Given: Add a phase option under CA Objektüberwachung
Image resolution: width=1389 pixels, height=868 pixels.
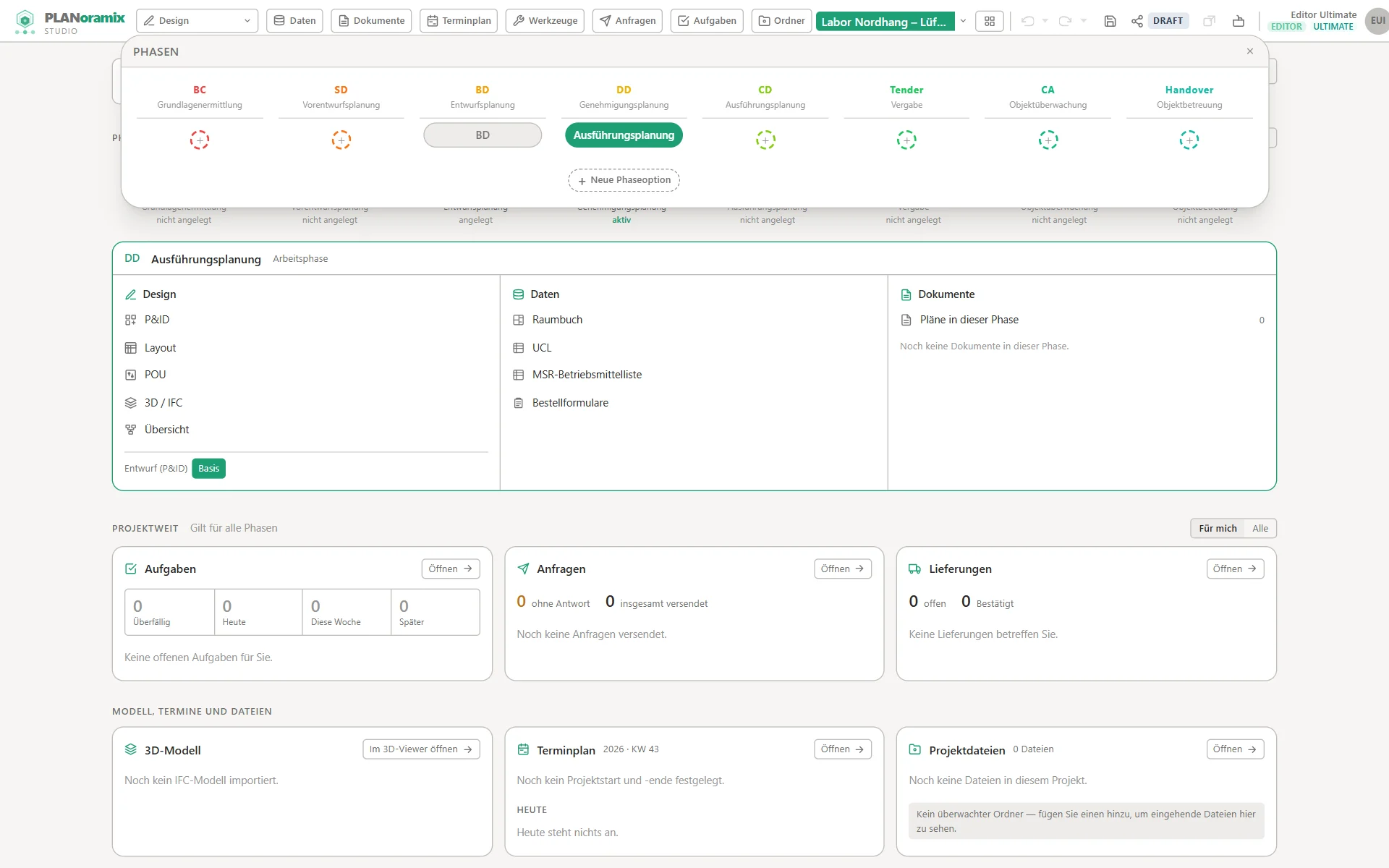Looking at the screenshot, I should click(x=1048, y=140).
